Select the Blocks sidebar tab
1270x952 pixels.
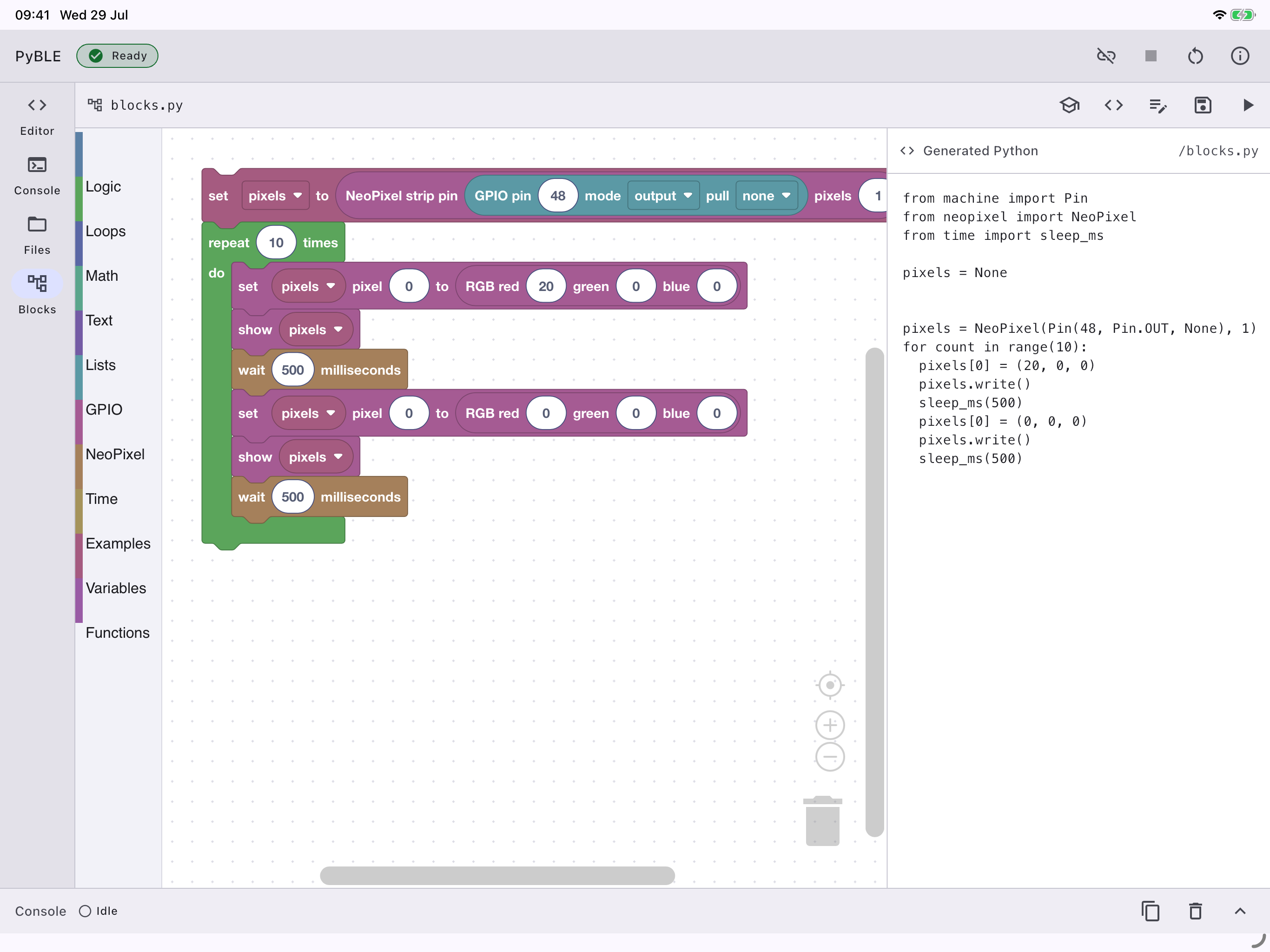coord(37,295)
